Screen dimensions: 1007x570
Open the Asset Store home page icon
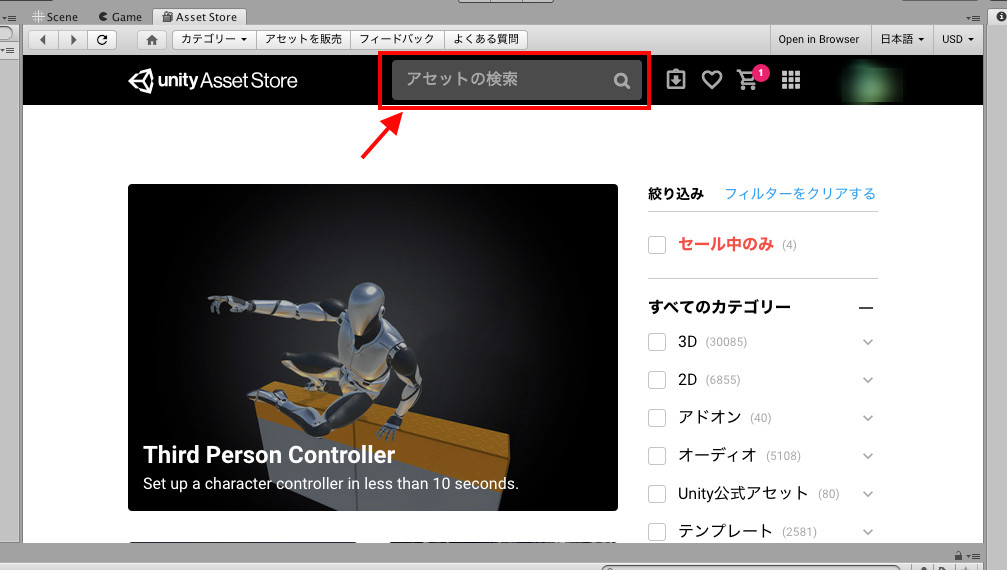(x=152, y=40)
